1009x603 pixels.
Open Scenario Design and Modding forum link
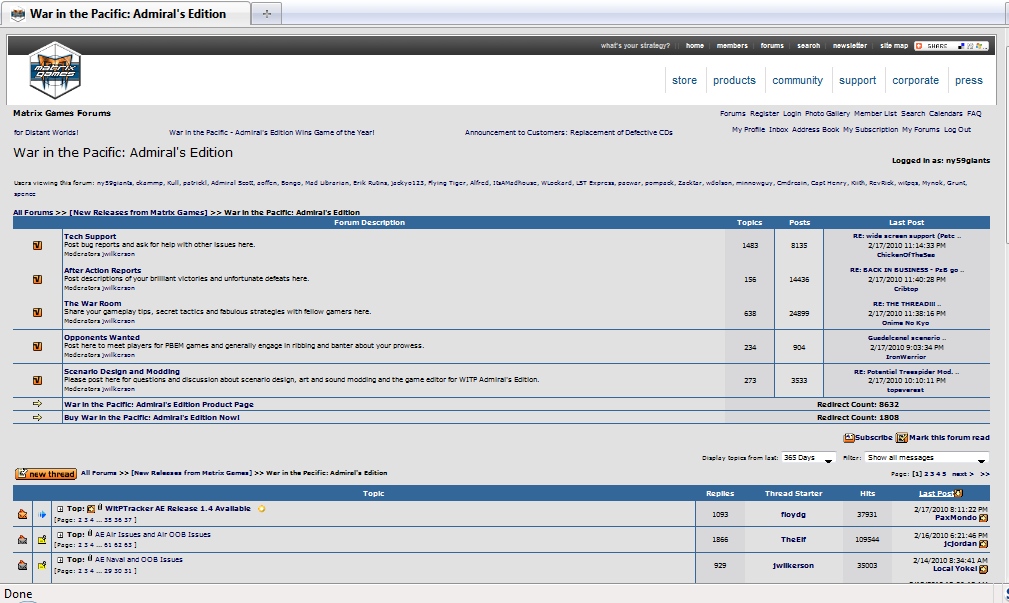click(122, 371)
